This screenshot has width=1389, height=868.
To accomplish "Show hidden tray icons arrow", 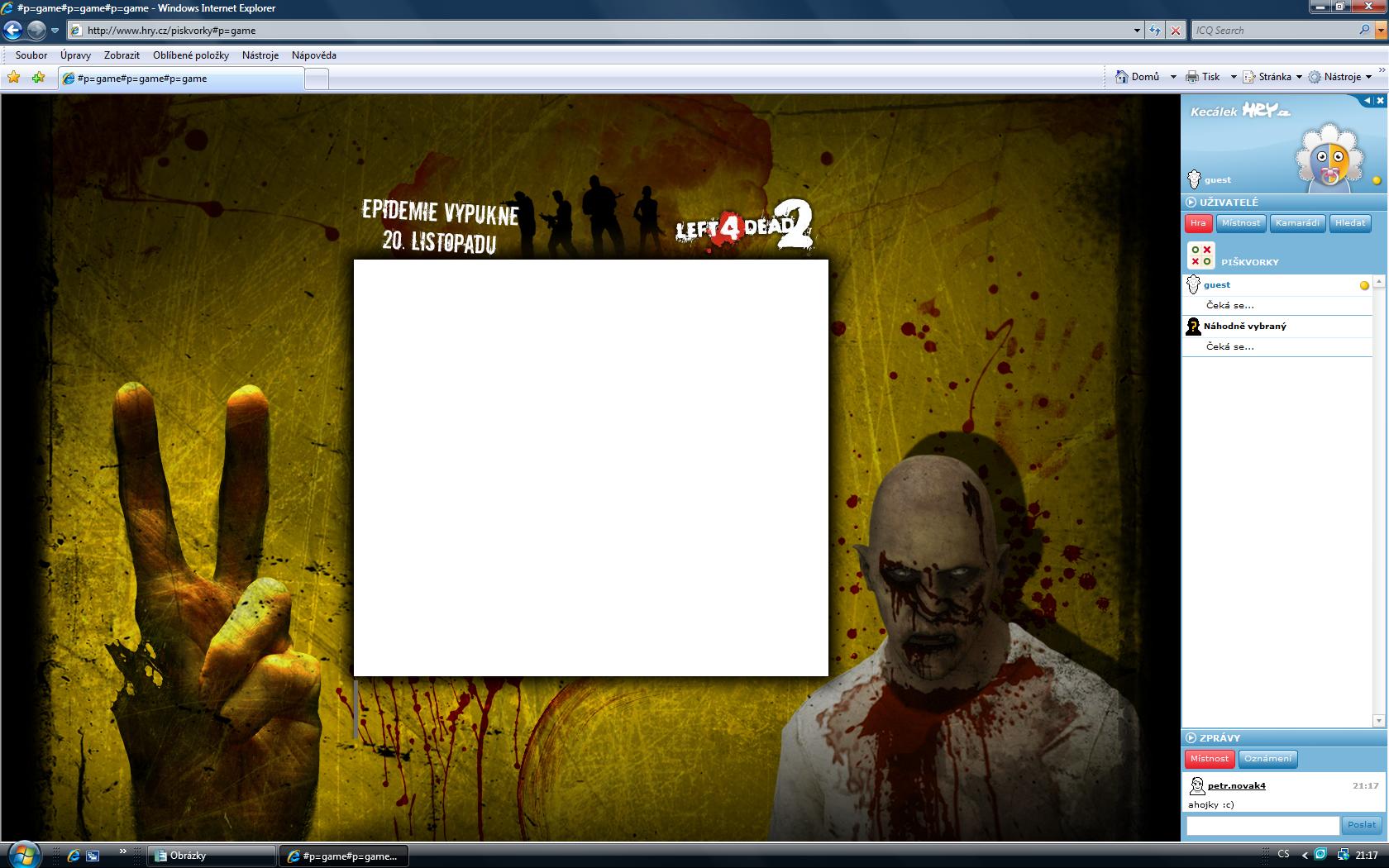I will coord(1305,856).
